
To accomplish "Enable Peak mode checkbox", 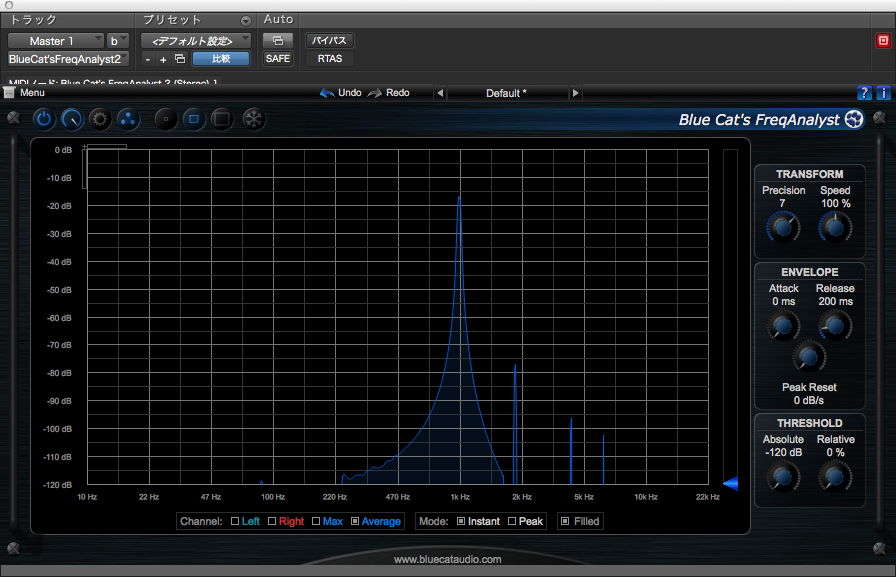I will pos(512,521).
